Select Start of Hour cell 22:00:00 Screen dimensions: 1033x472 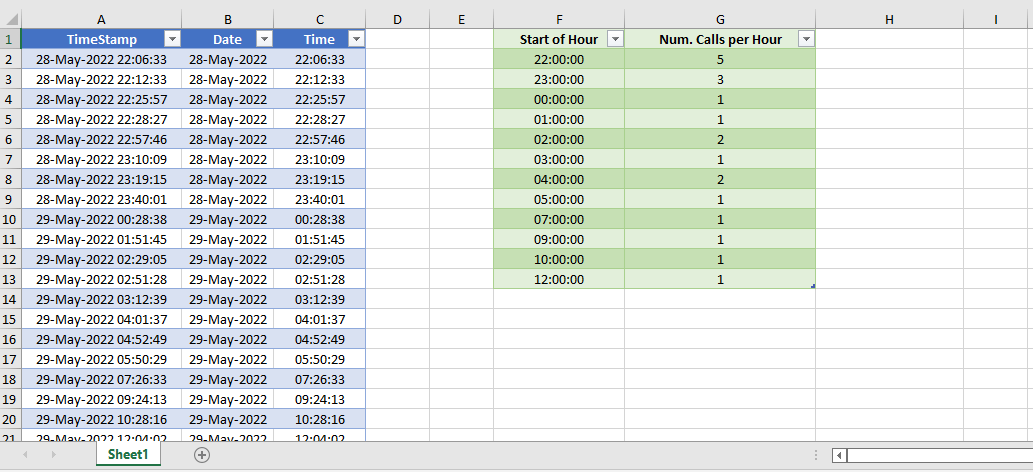click(x=559, y=60)
